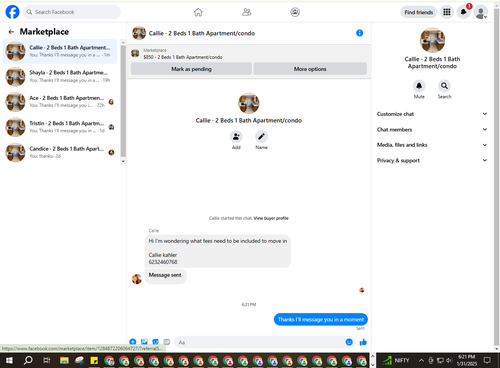Open the Windows taskbar search

28,360
